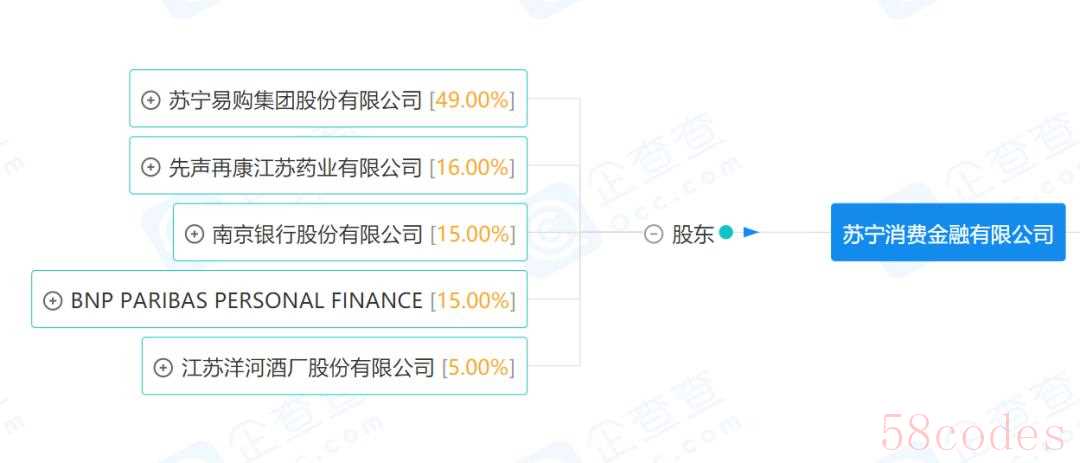Collapse the 股东 branch minus icon
Viewport: 1080px width, 463px height.
tap(654, 234)
